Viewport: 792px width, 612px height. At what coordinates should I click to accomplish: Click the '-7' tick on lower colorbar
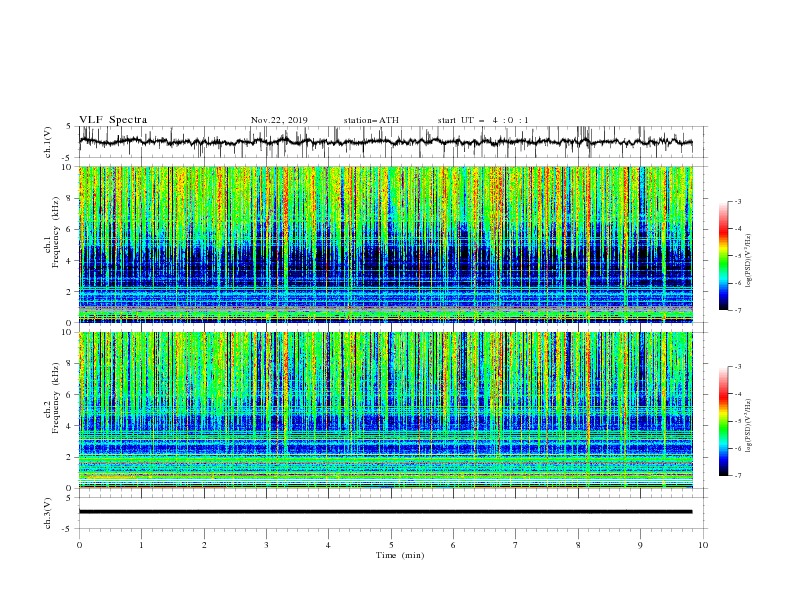coord(737,476)
